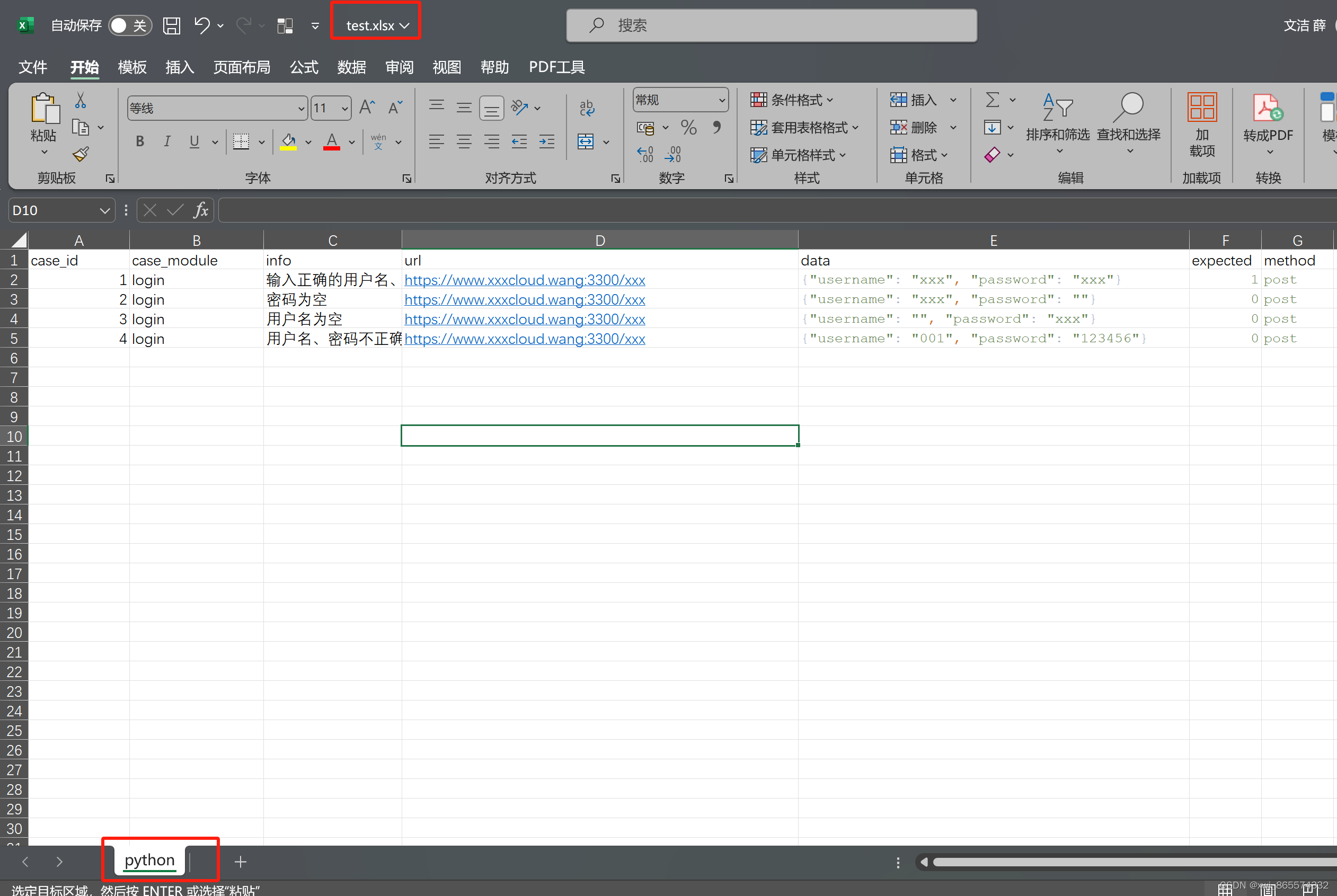Image resolution: width=1337 pixels, height=896 pixels.
Task: Click Decrease Decimal icon
Action: (673, 154)
